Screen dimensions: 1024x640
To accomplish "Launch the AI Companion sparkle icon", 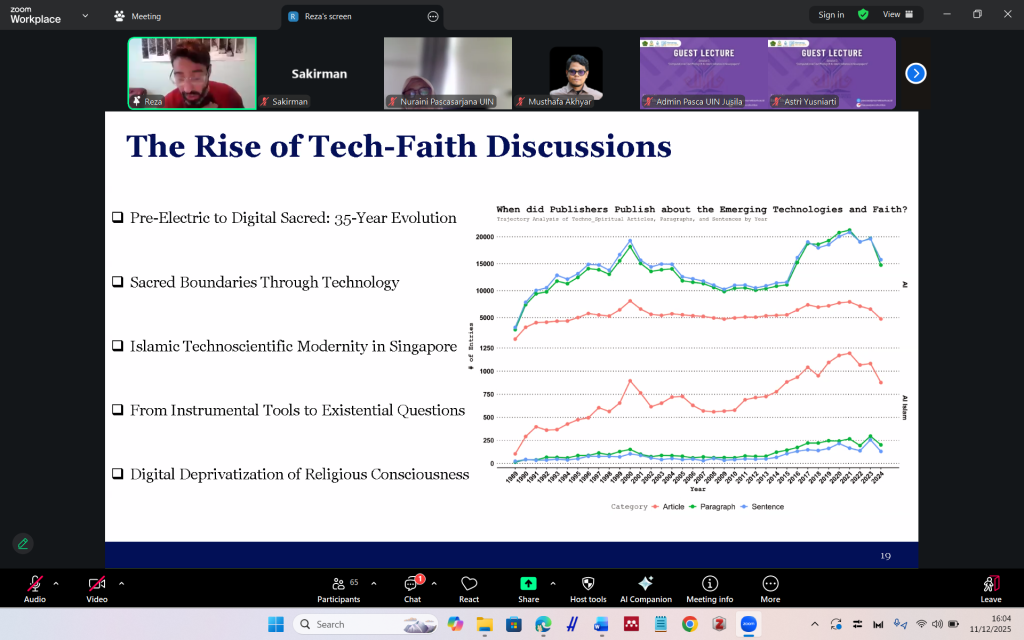I will [x=645, y=584].
